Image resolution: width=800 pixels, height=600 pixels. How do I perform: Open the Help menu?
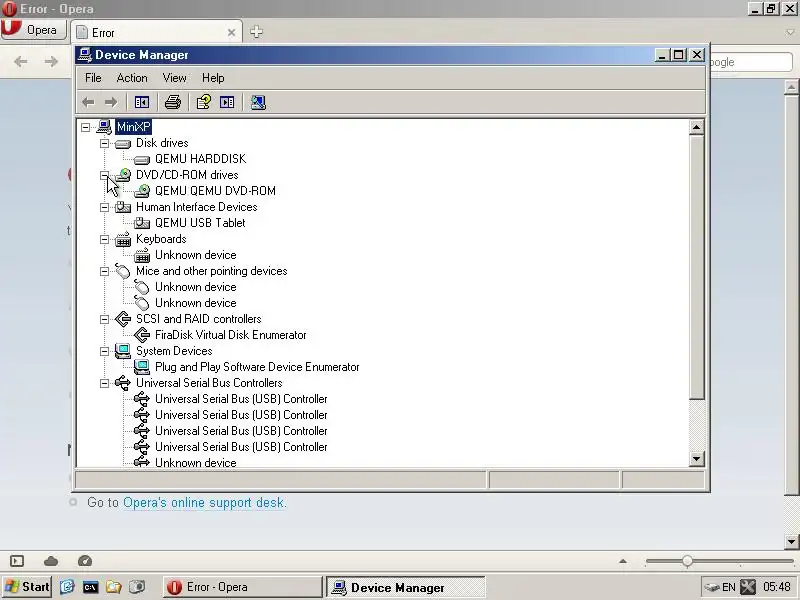point(213,78)
